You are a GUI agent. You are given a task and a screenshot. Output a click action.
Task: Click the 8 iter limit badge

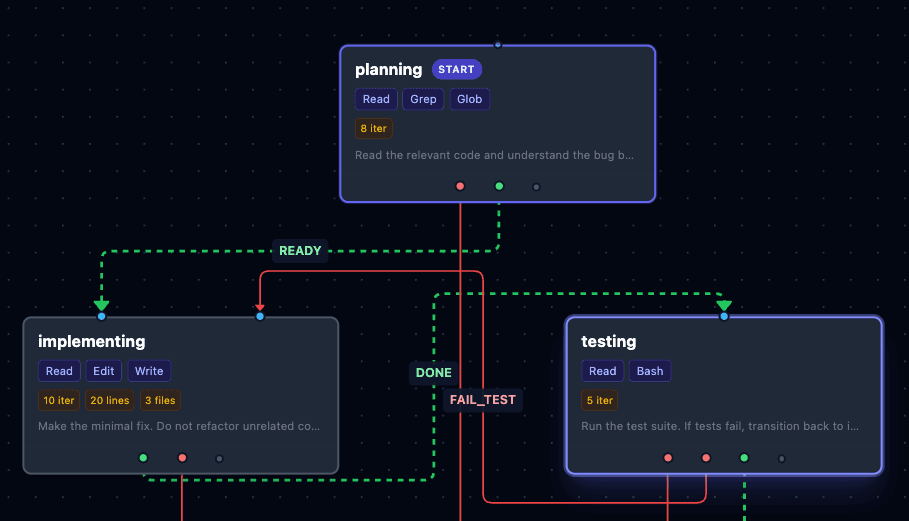coord(373,129)
